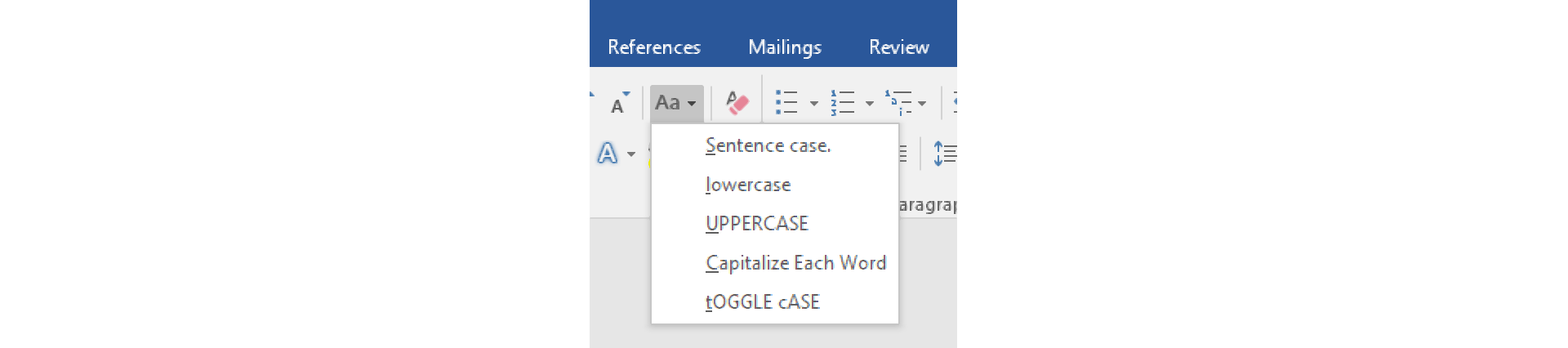The image size is (1568, 348).
Task: Click the Bullets list icon
Action: [786, 103]
